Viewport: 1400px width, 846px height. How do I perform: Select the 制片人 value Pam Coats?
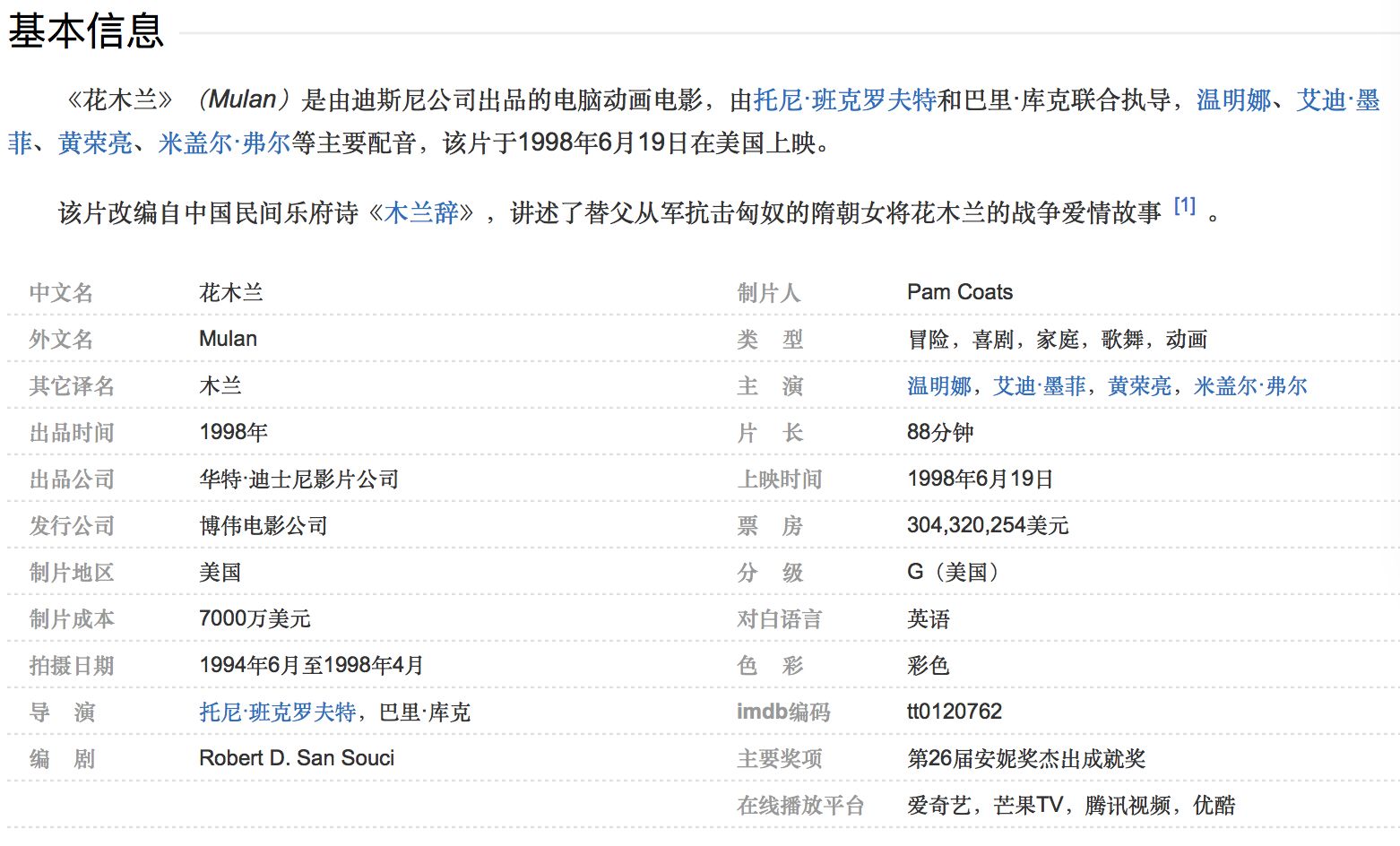pyautogui.click(x=960, y=292)
